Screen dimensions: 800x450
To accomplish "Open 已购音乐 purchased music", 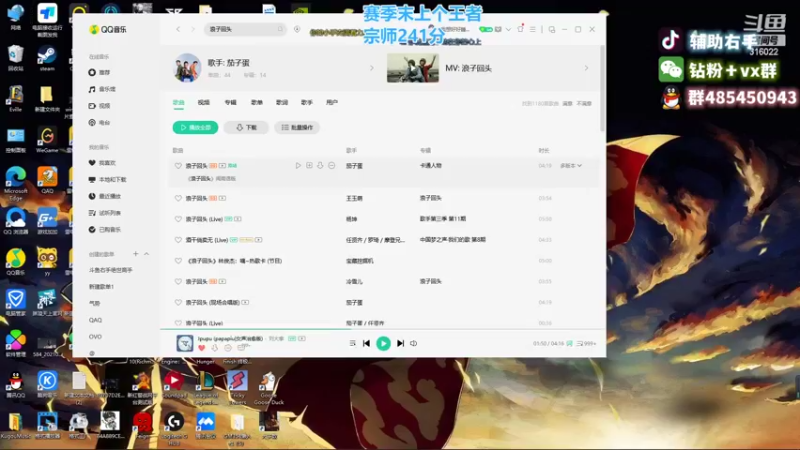I will coord(105,230).
